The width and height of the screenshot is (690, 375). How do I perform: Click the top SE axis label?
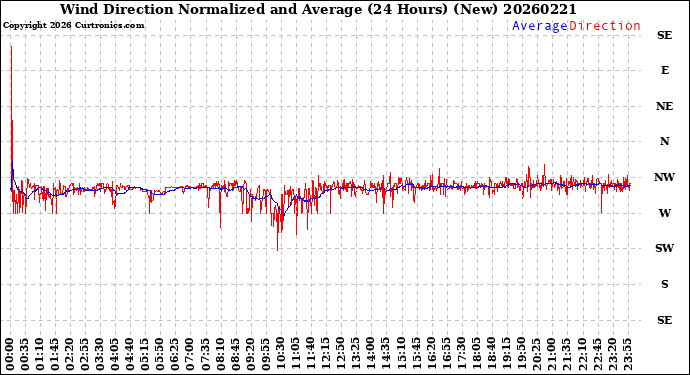click(664, 35)
